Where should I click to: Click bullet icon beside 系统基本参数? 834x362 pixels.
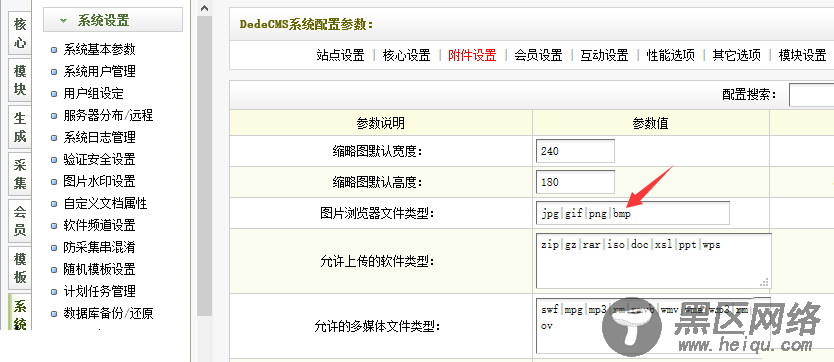click(54, 50)
